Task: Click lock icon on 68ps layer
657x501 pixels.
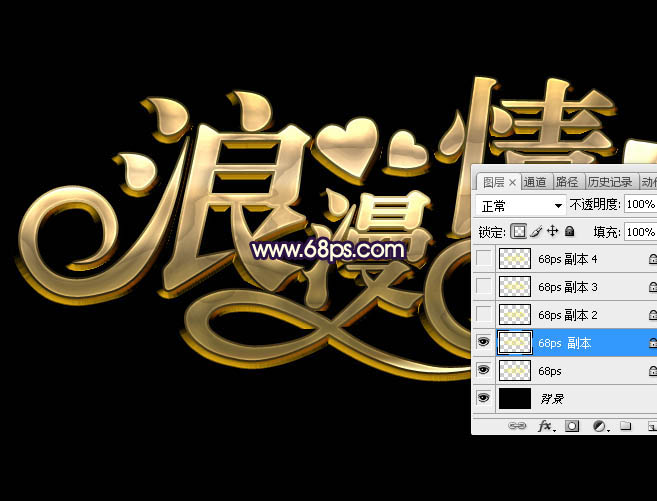Action: [652, 371]
